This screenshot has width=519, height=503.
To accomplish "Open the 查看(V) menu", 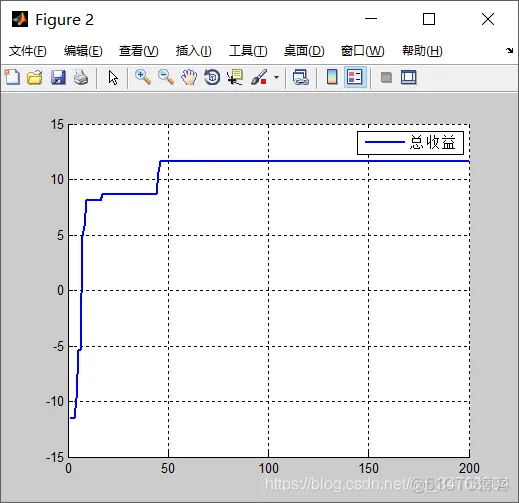I will (139, 51).
